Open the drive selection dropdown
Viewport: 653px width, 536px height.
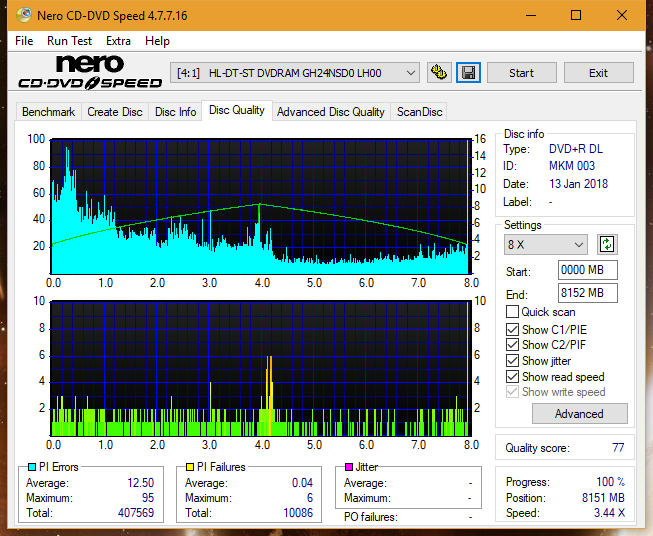pyautogui.click(x=294, y=73)
